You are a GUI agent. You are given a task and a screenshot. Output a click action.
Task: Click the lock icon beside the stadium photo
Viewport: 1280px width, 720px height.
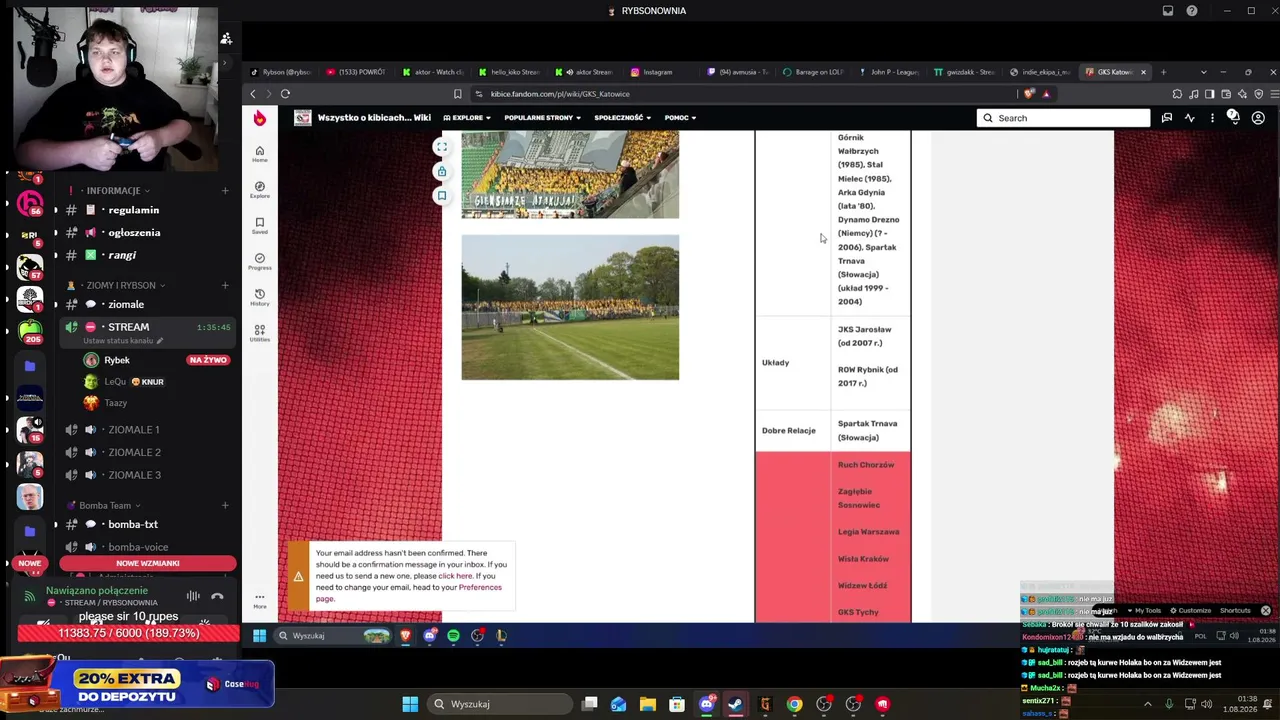441,171
